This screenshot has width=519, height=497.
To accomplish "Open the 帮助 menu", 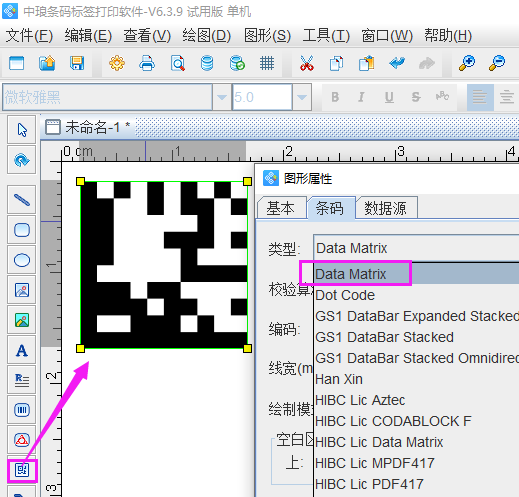I will point(448,36).
